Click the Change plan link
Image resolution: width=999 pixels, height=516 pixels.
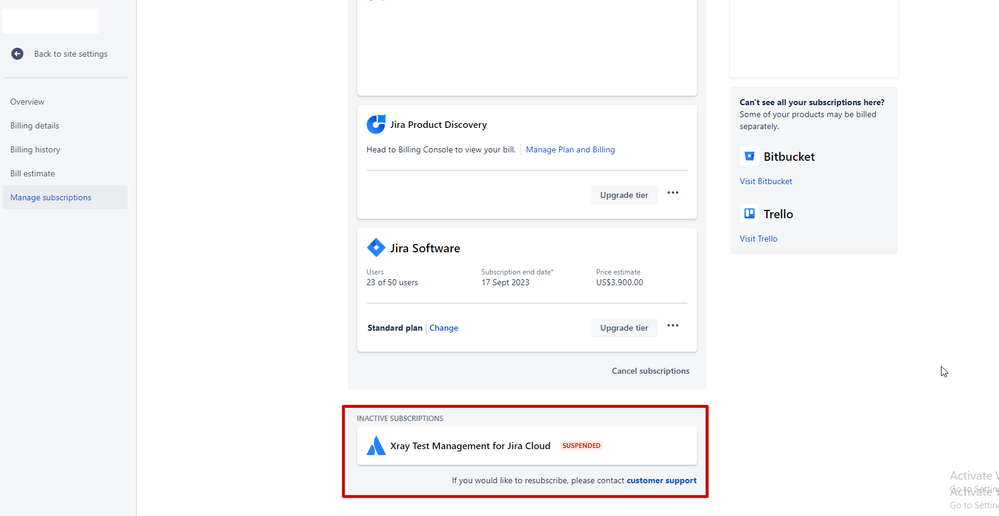[x=443, y=328]
